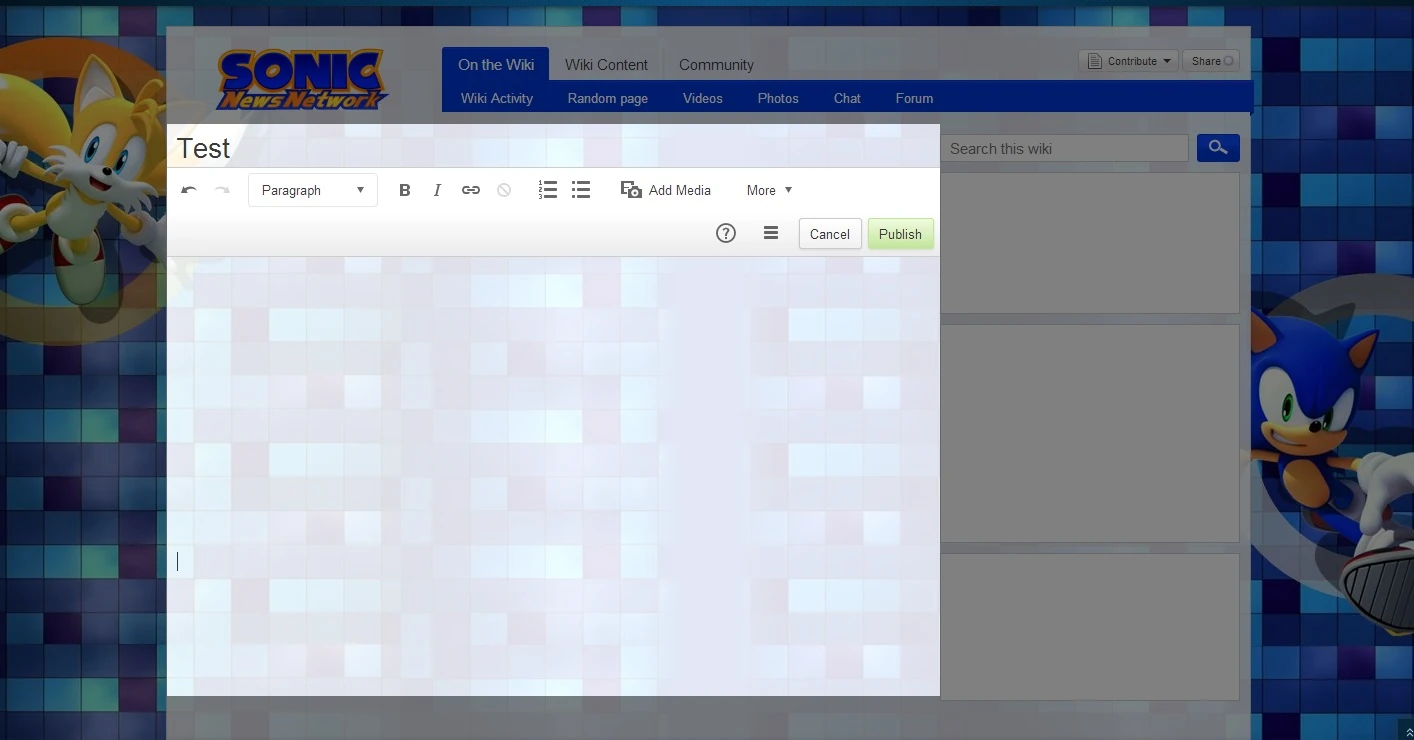1414x740 pixels.
Task: Open the Community tab
Action: coord(716,65)
